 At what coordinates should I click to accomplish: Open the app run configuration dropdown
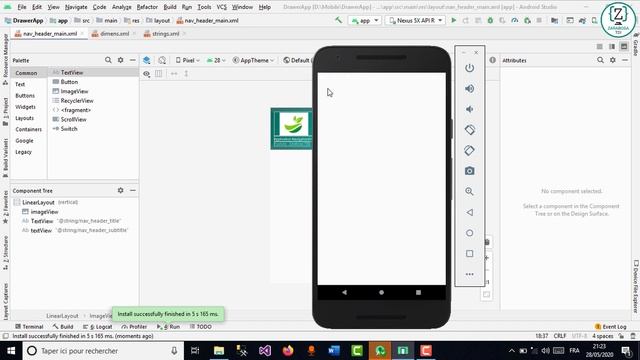pos(365,20)
